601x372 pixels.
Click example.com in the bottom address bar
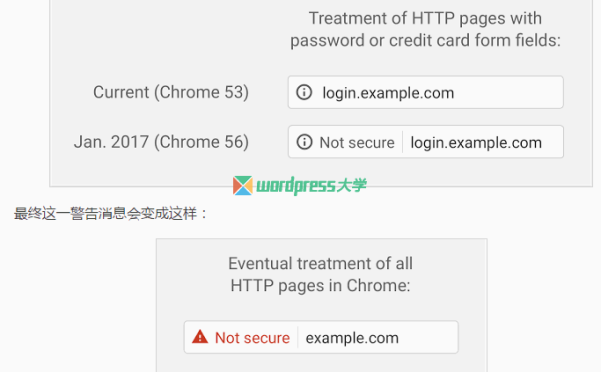352,338
